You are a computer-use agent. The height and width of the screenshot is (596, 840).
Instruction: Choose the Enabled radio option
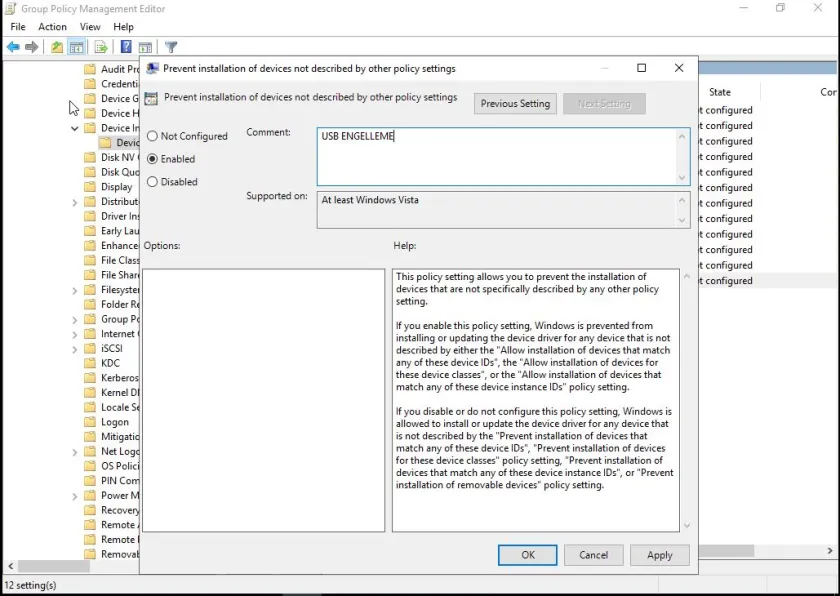point(153,159)
